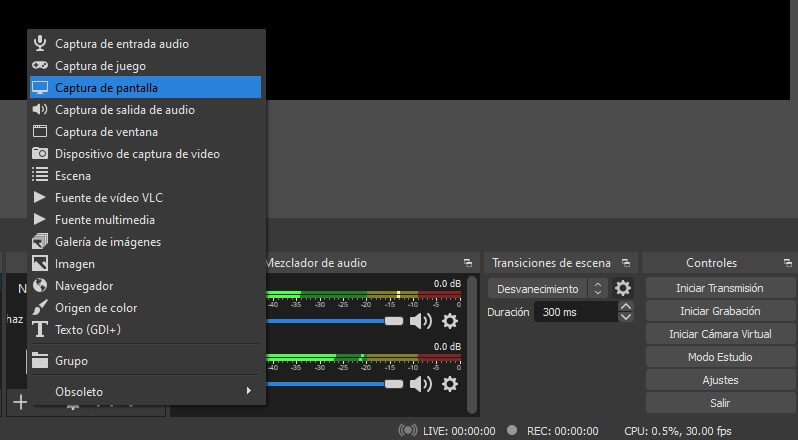Enable Modo Estudio

[x=720, y=357]
